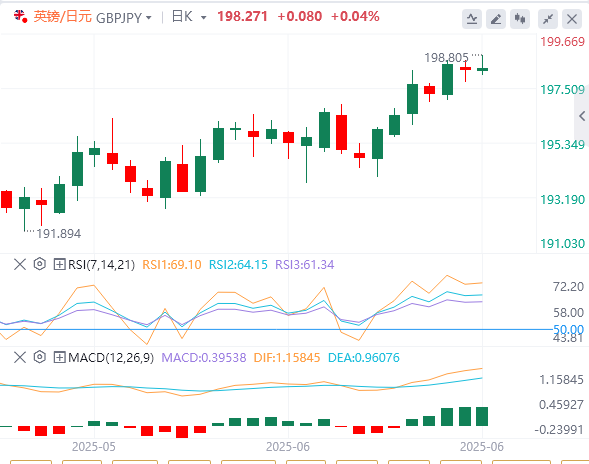Expand the MACD panel plus icon
Image resolution: width=589 pixels, height=464 pixels.
coord(59,357)
